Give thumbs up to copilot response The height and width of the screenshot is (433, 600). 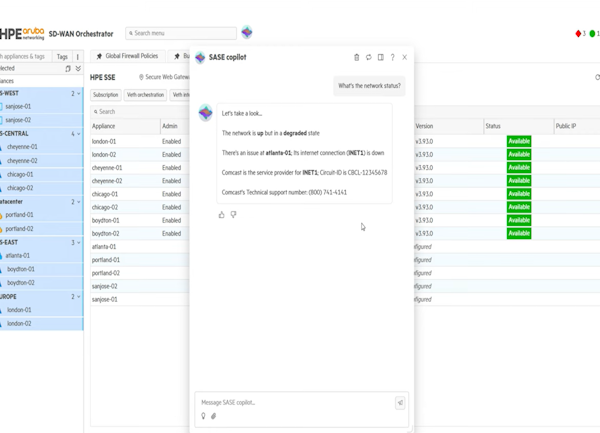[222, 215]
